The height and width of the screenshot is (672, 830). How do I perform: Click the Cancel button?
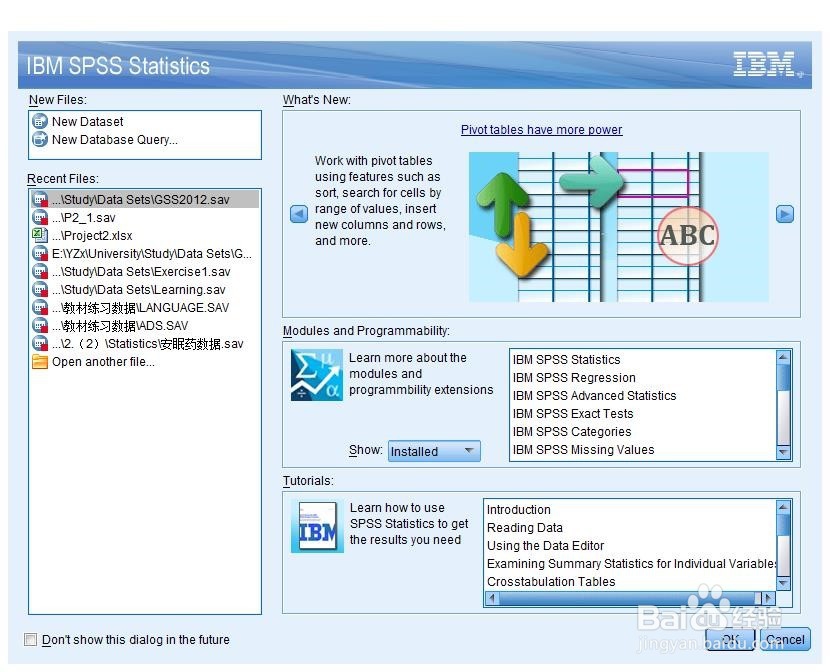[785, 640]
